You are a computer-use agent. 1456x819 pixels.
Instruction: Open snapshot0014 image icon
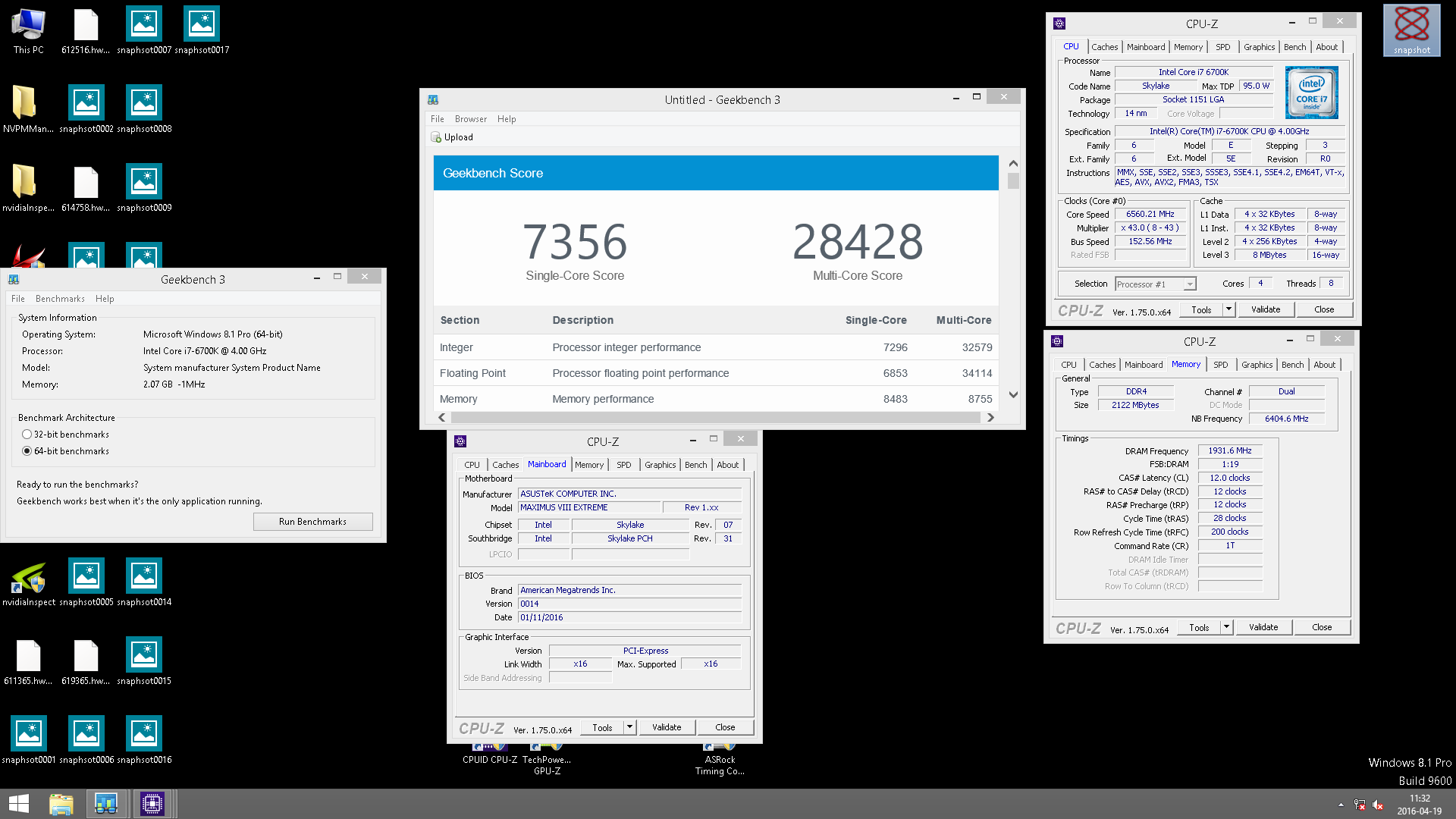pos(144,584)
